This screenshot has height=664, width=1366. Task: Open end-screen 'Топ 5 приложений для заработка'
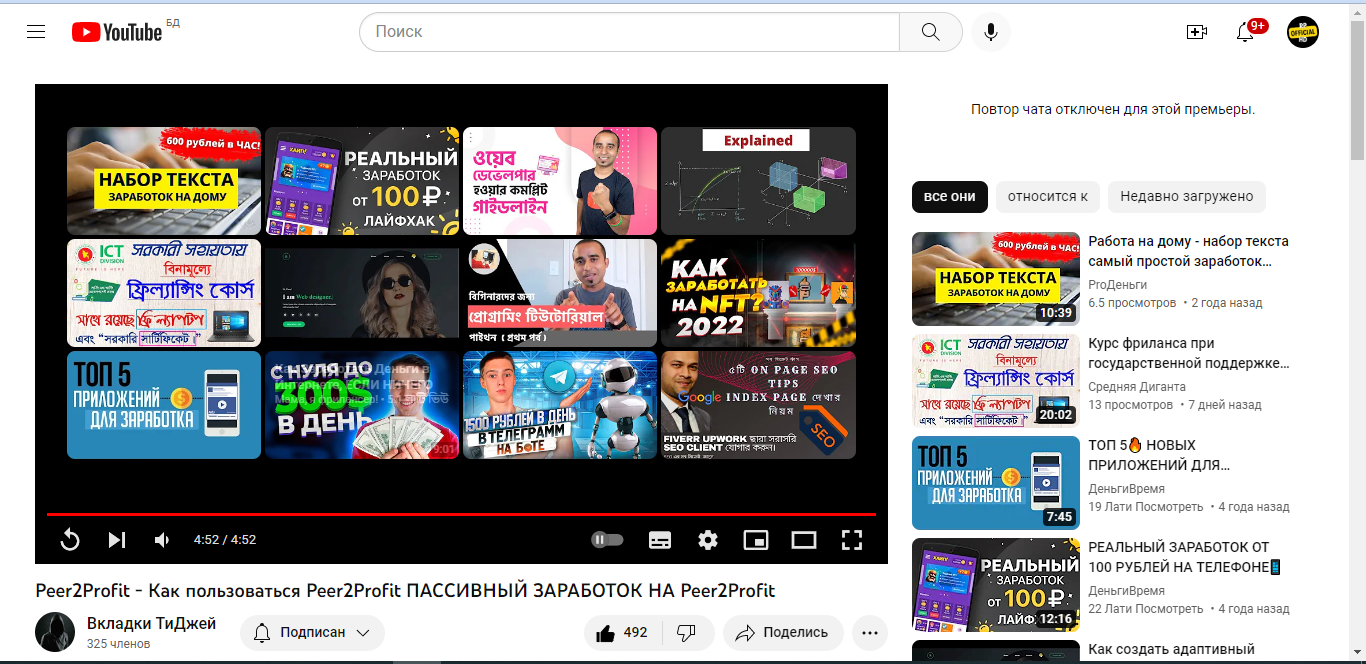point(164,405)
